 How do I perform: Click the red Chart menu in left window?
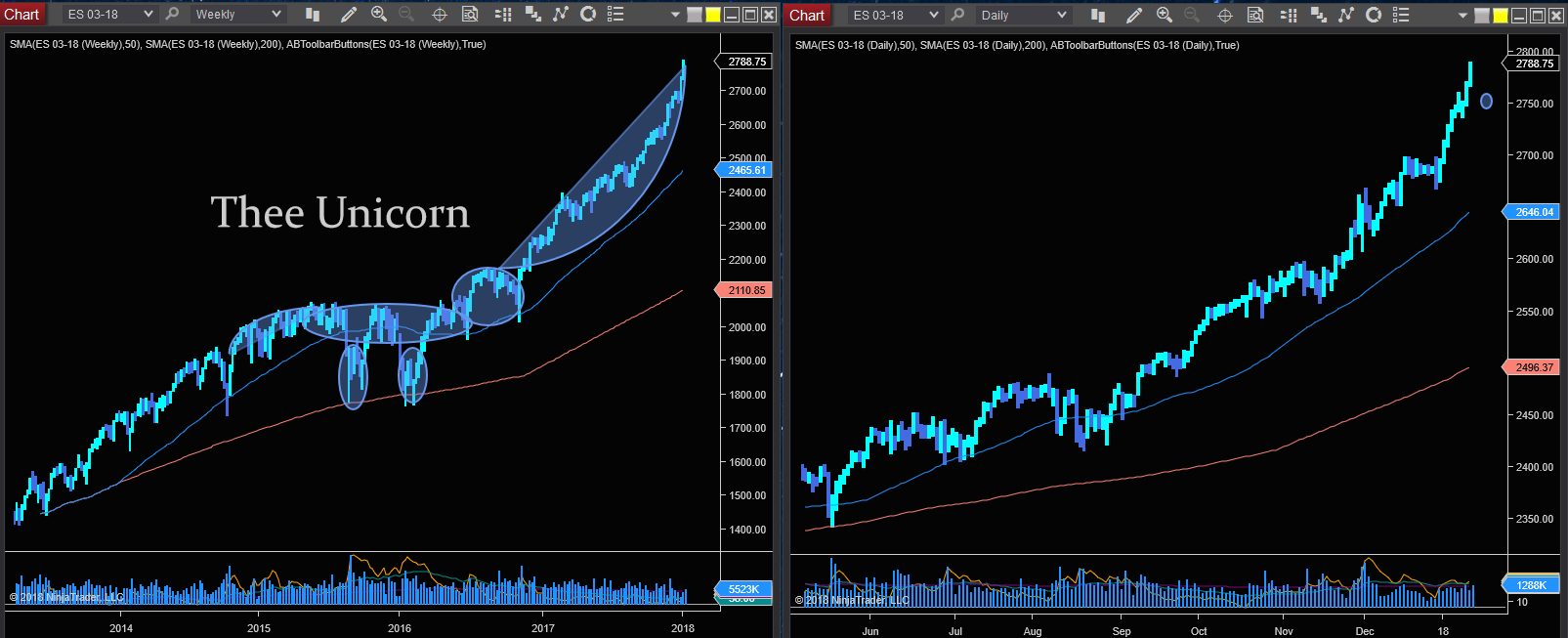tap(21, 14)
